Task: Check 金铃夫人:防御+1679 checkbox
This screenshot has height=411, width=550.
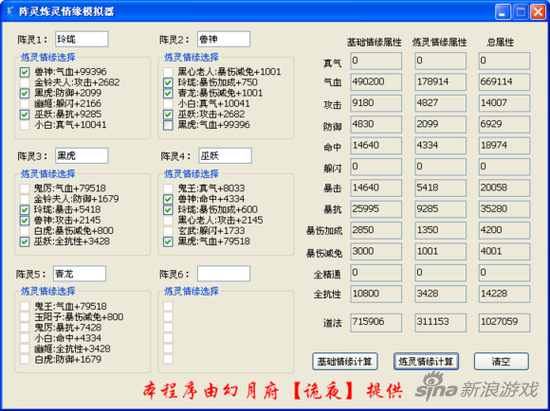Action: pos(25,199)
